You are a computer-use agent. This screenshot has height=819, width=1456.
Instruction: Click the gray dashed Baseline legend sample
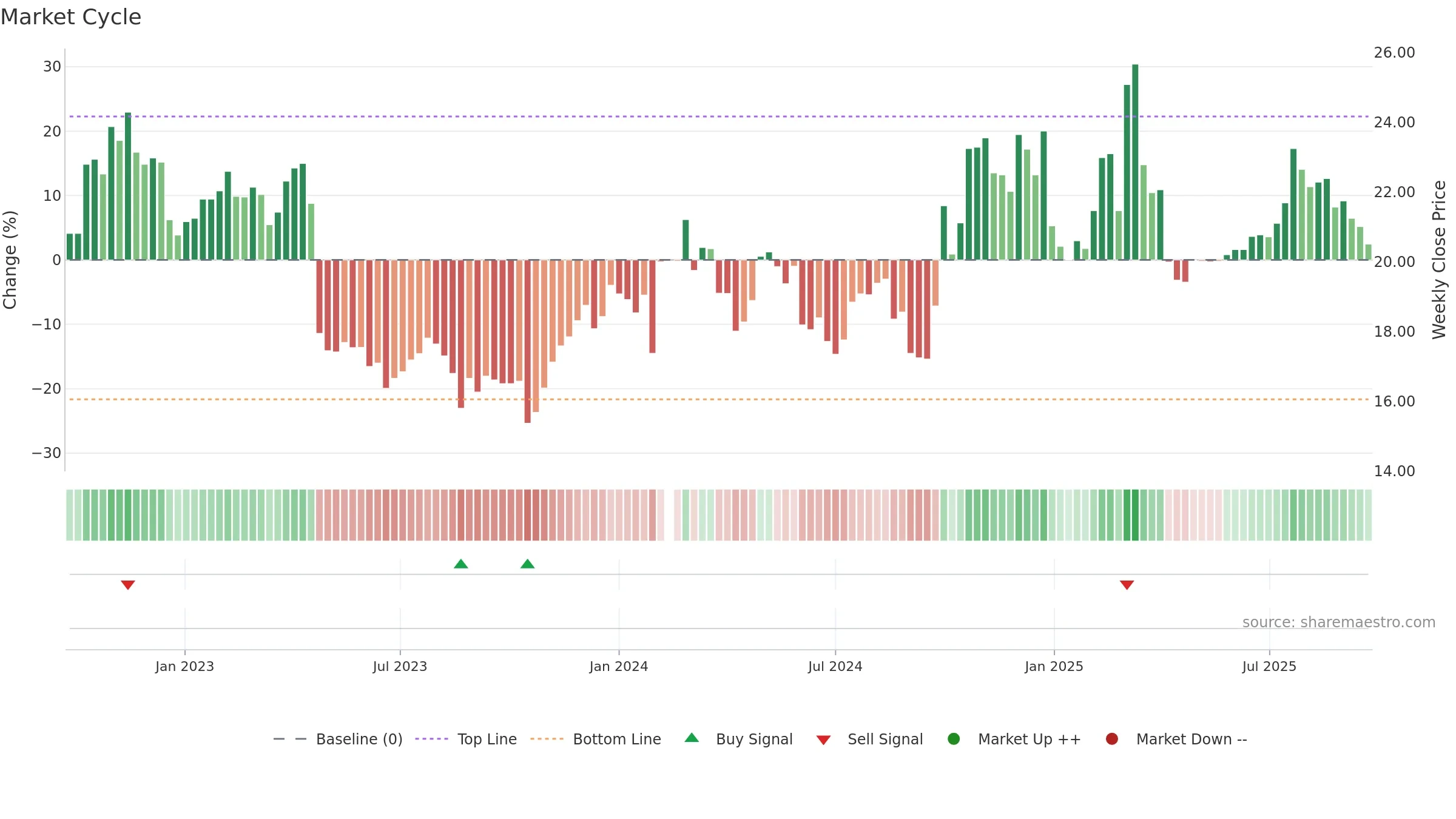290,739
